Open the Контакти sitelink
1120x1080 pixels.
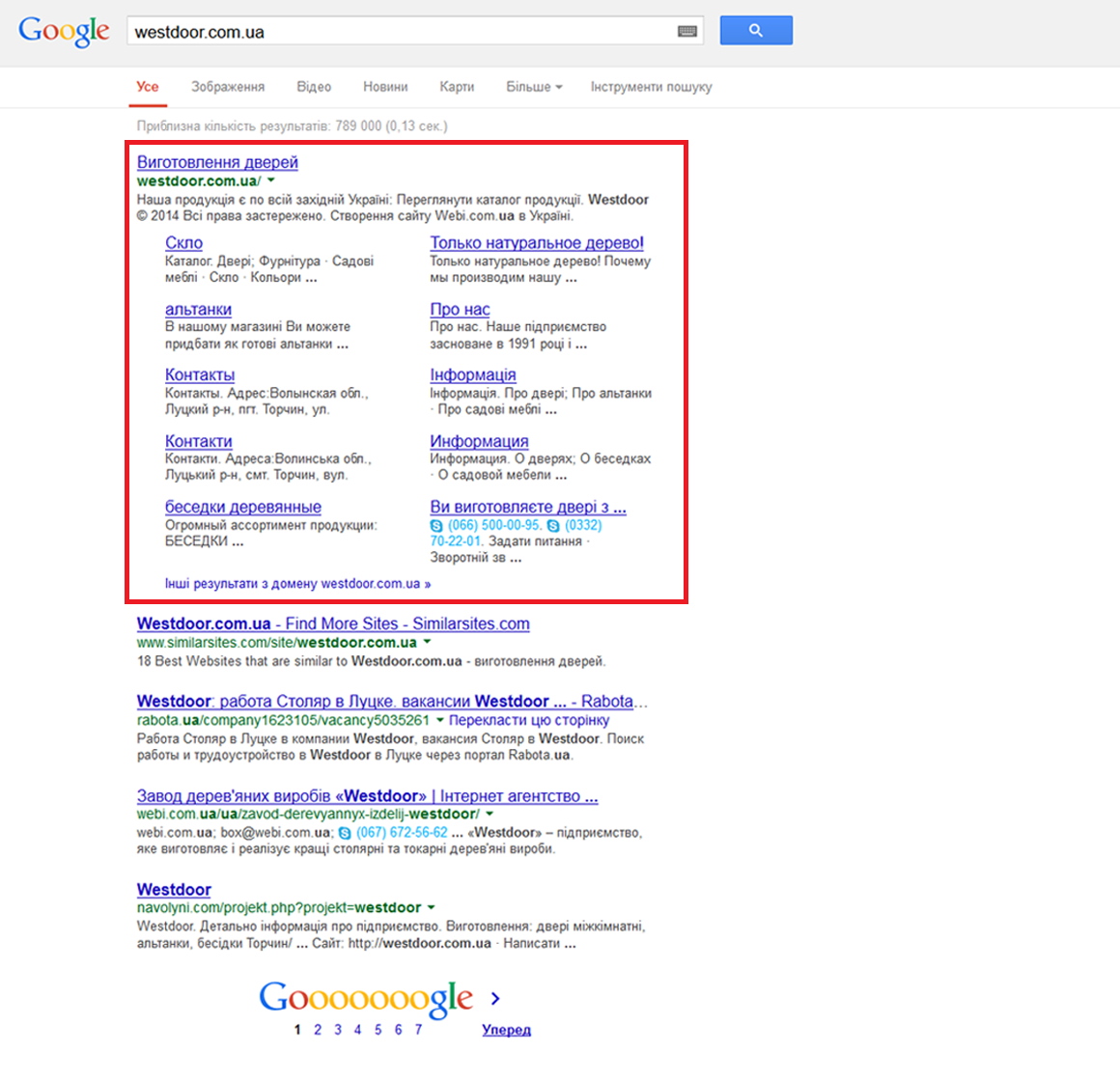coord(199,441)
